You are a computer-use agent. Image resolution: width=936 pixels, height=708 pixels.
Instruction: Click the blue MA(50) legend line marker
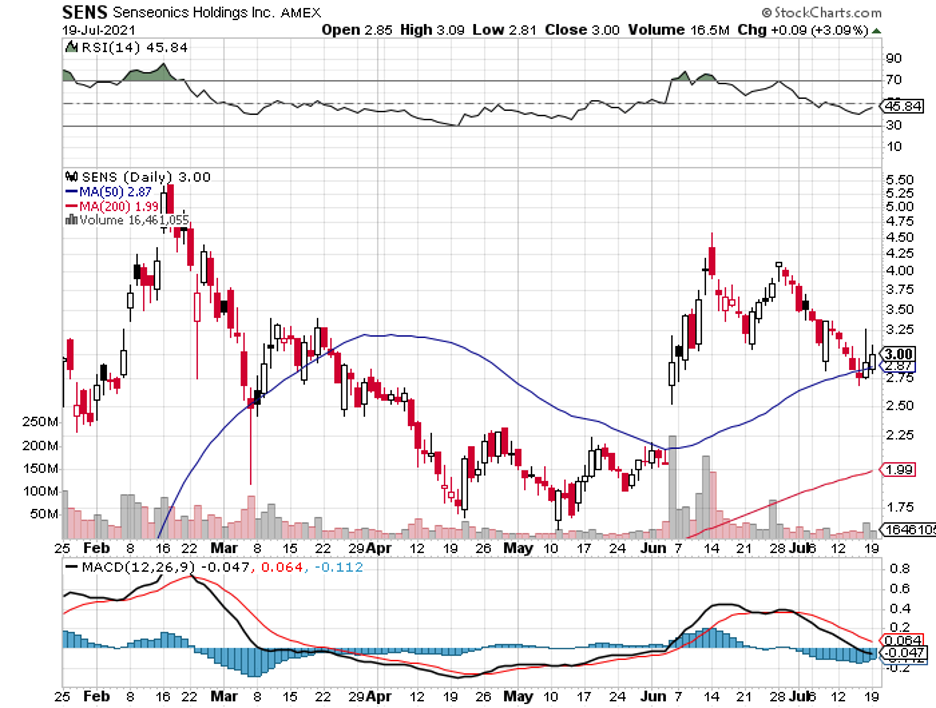(71, 191)
